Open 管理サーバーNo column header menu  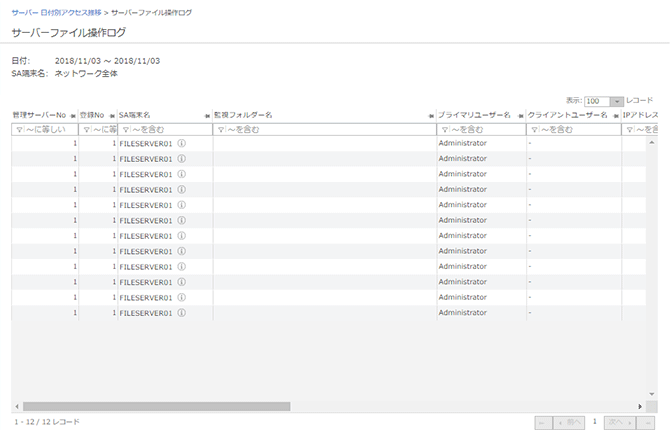tap(72, 116)
